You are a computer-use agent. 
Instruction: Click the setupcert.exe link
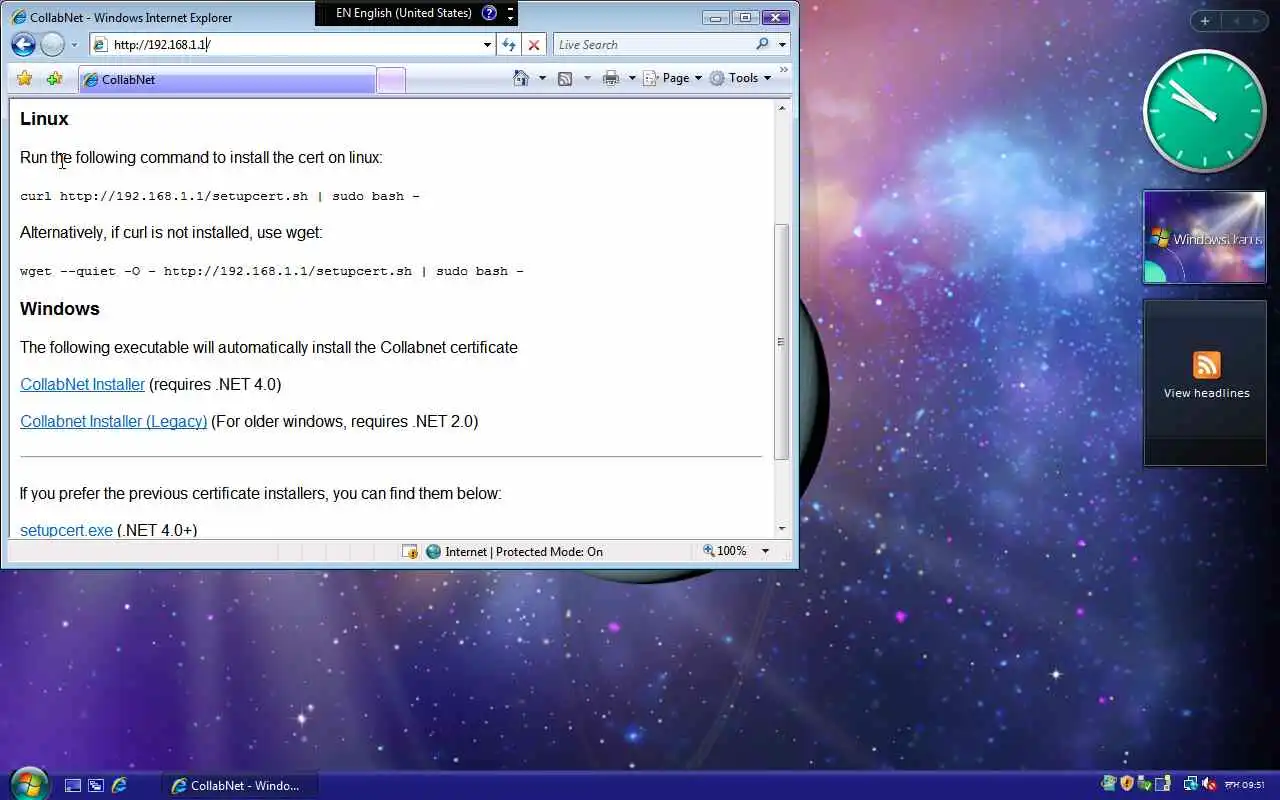(x=66, y=530)
